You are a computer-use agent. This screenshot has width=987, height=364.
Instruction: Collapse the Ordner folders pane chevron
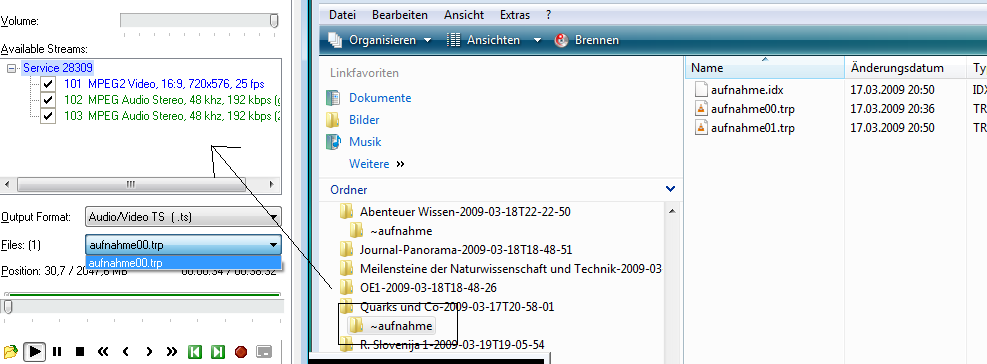(670, 189)
